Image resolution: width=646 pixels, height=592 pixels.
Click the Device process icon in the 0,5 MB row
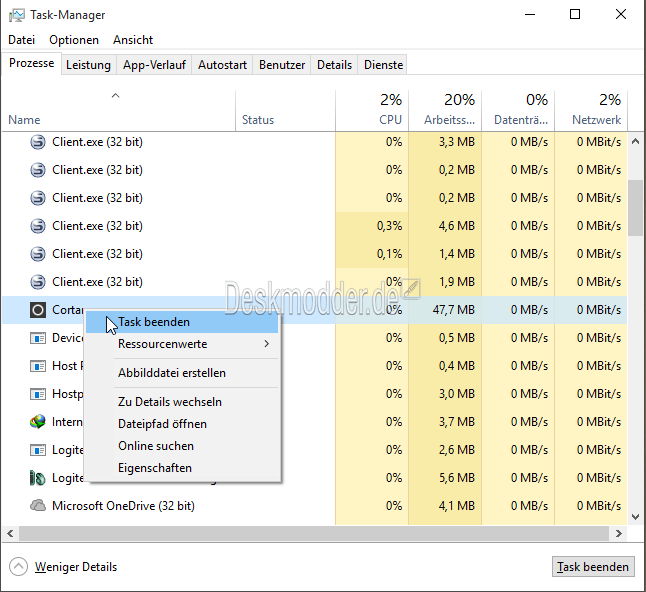38,338
